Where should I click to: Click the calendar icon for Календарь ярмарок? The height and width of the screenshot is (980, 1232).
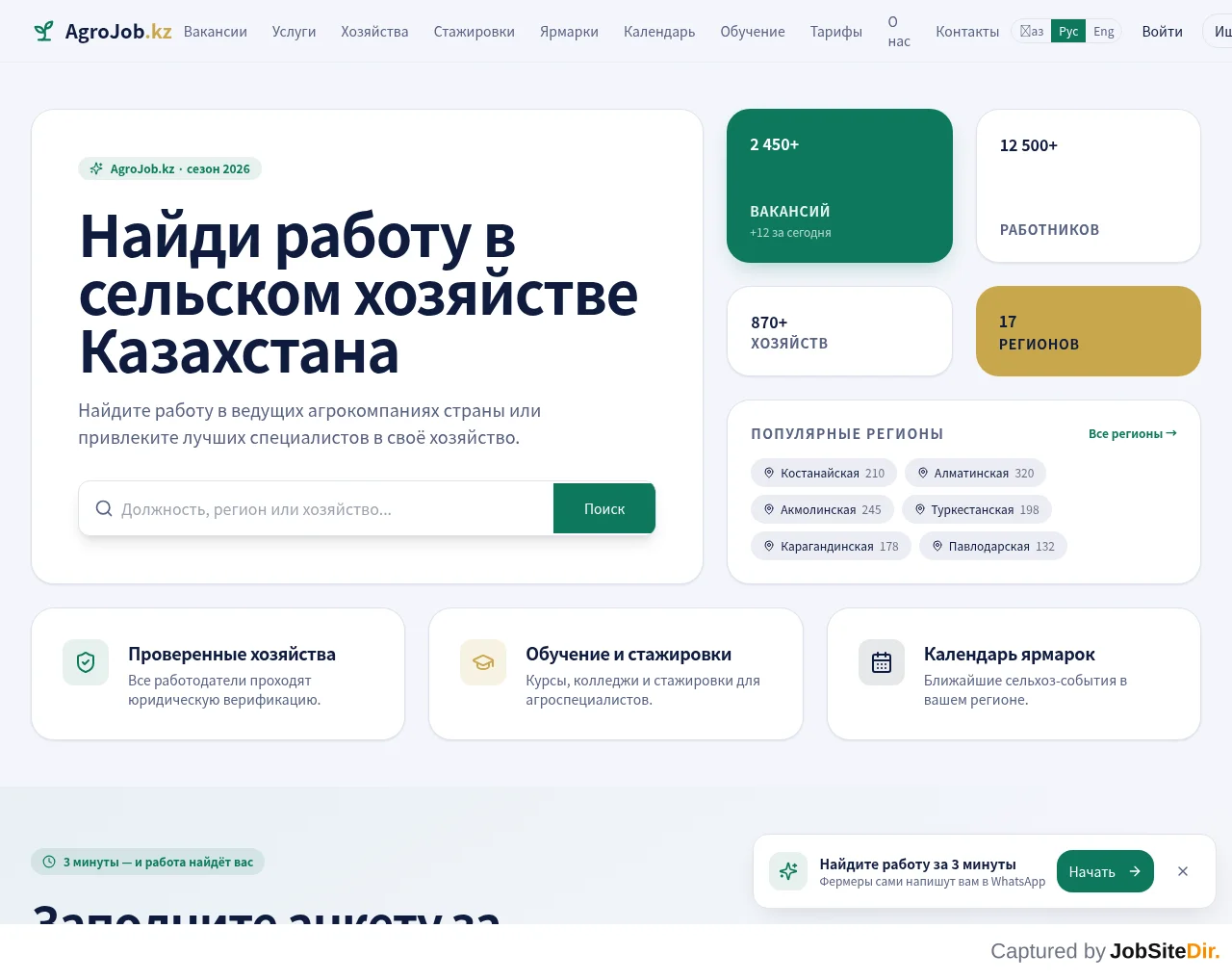pos(882,662)
